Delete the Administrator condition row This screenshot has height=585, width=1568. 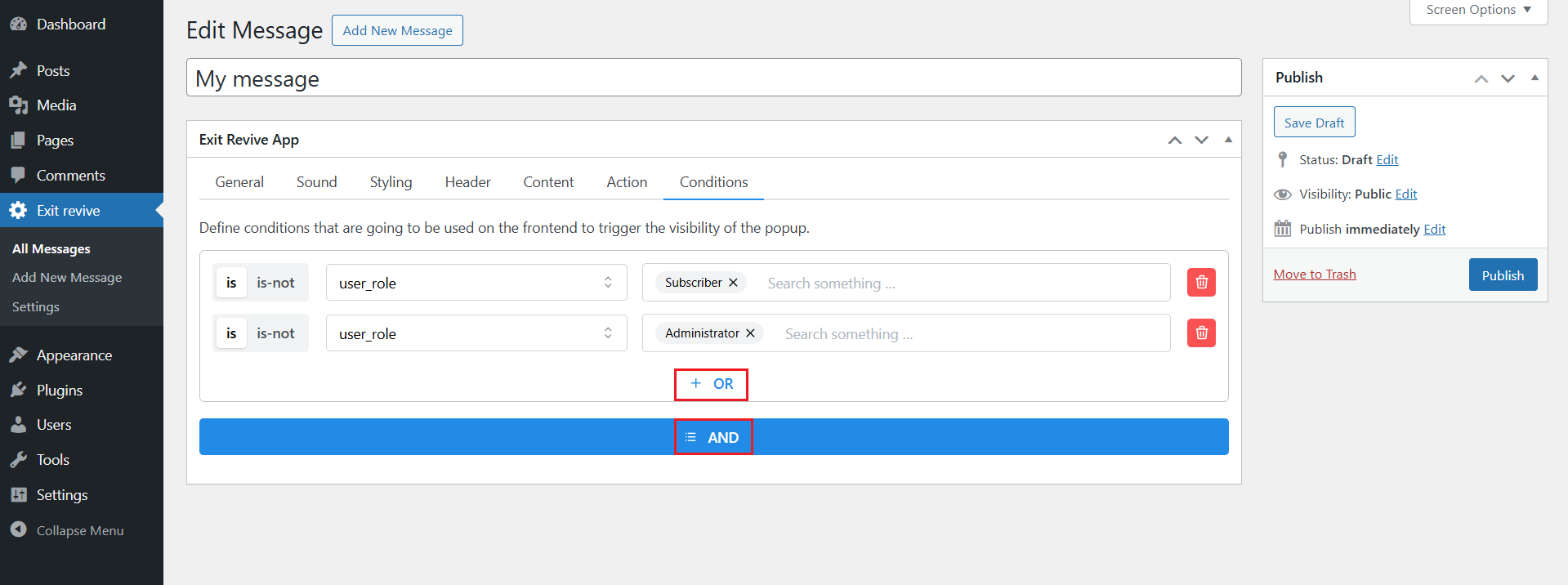click(x=1201, y=333)
